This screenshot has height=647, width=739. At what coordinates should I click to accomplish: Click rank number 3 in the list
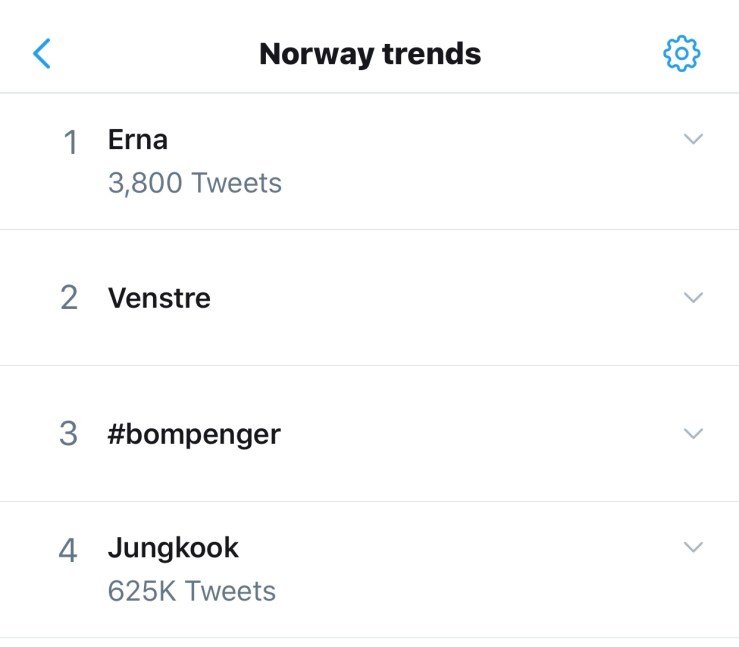tap(69, 434)
